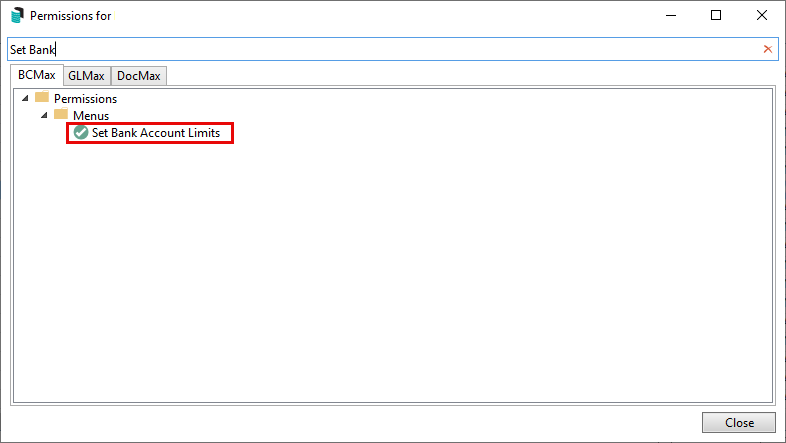Close the window with the title bar X

click(x=761, y=16)
